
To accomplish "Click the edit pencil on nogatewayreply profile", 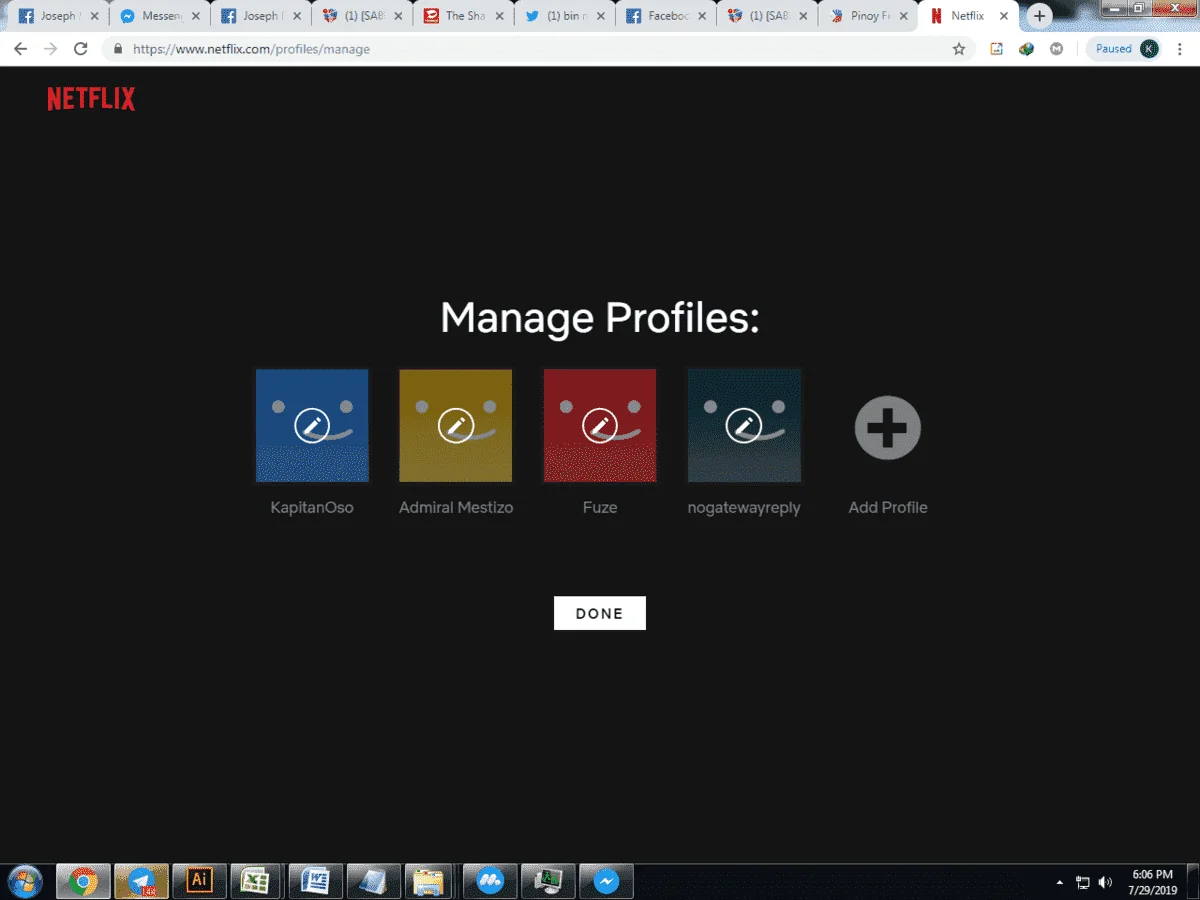I will (744, 426).
